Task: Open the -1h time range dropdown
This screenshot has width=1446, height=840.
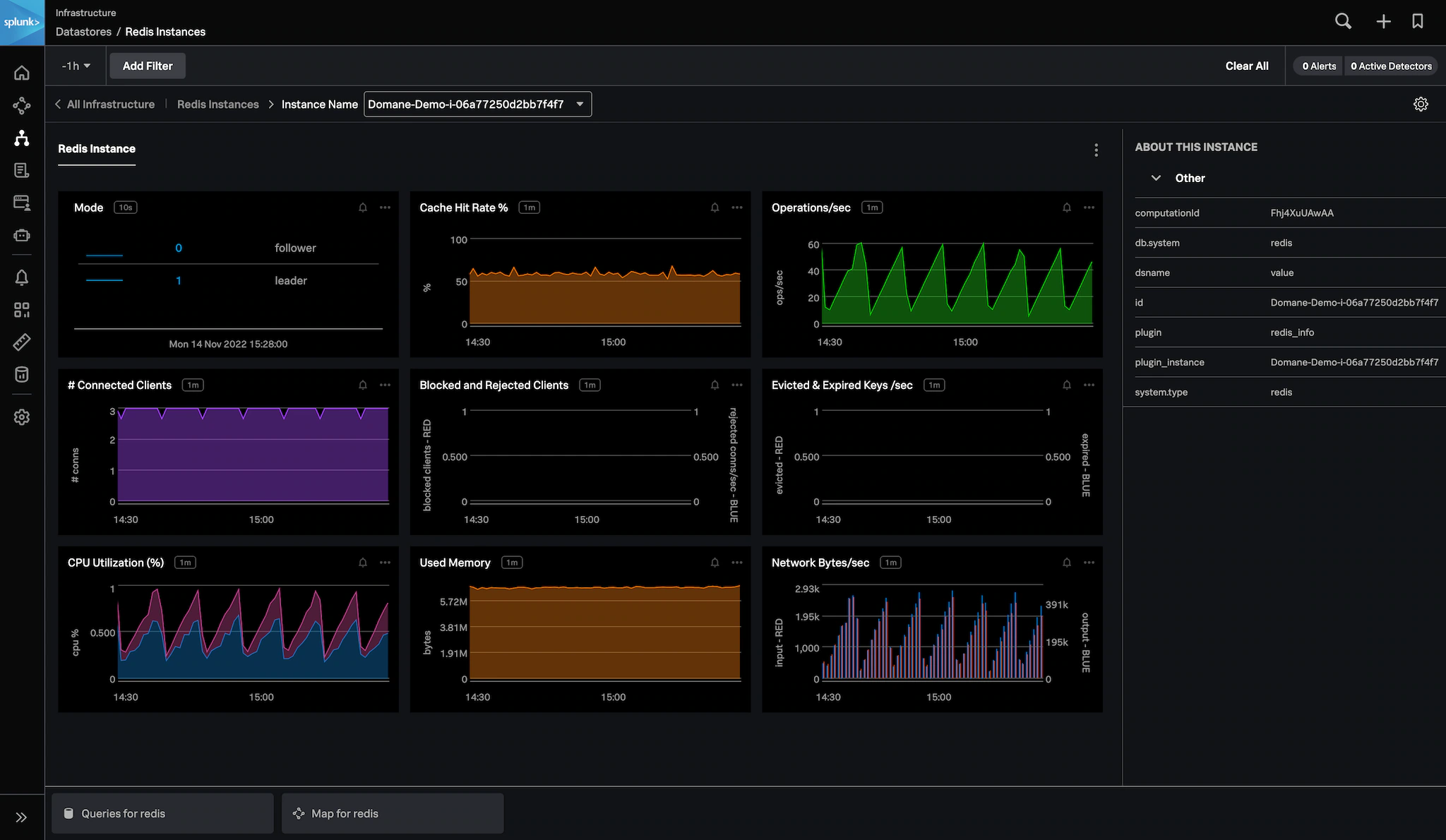Action: point(76,66)
